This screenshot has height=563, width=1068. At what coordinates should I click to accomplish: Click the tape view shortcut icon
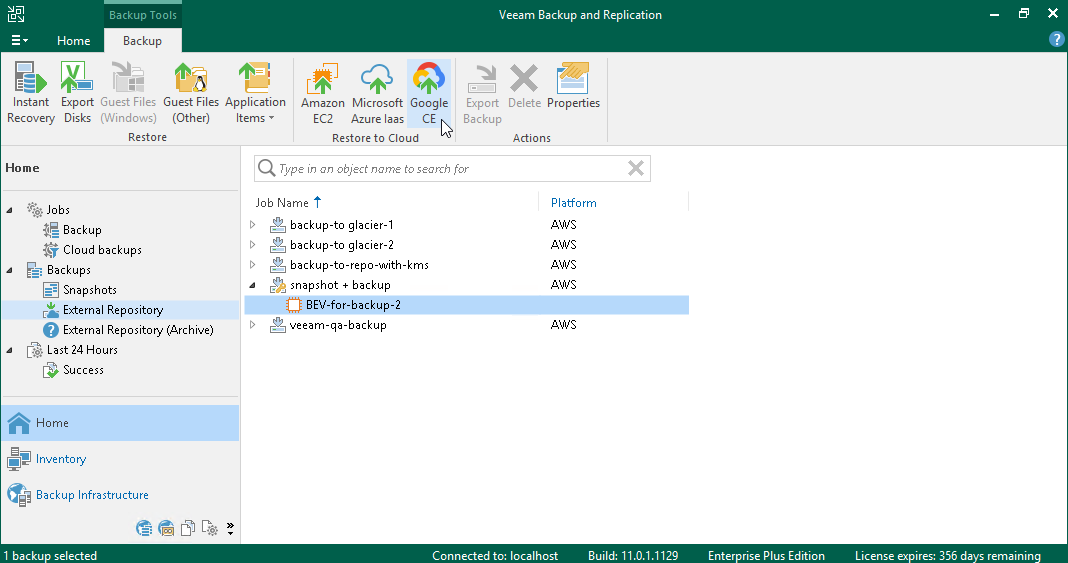[166, 528]
